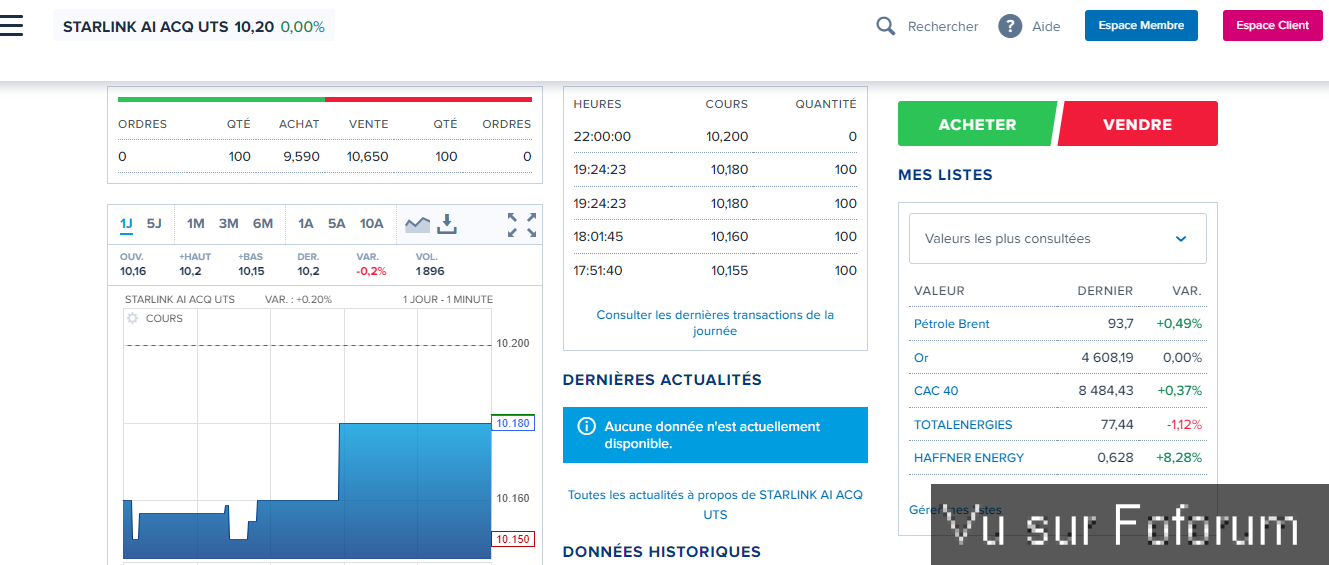
Task: Click the 10.150 price marker on chart
Action: pos(514,539)
